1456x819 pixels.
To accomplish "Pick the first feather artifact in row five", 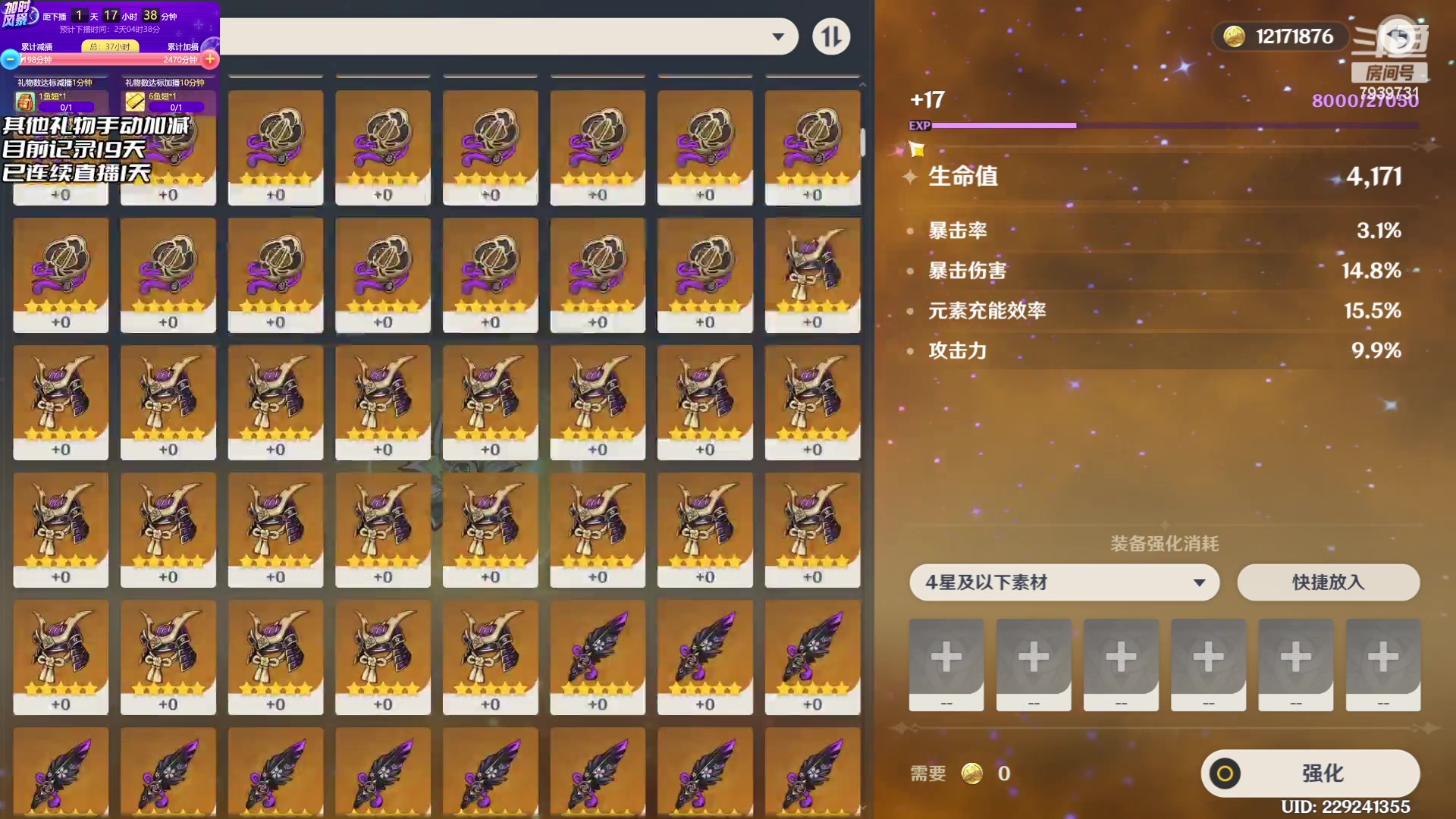I will pyautogui.click(x=598, y=657).
